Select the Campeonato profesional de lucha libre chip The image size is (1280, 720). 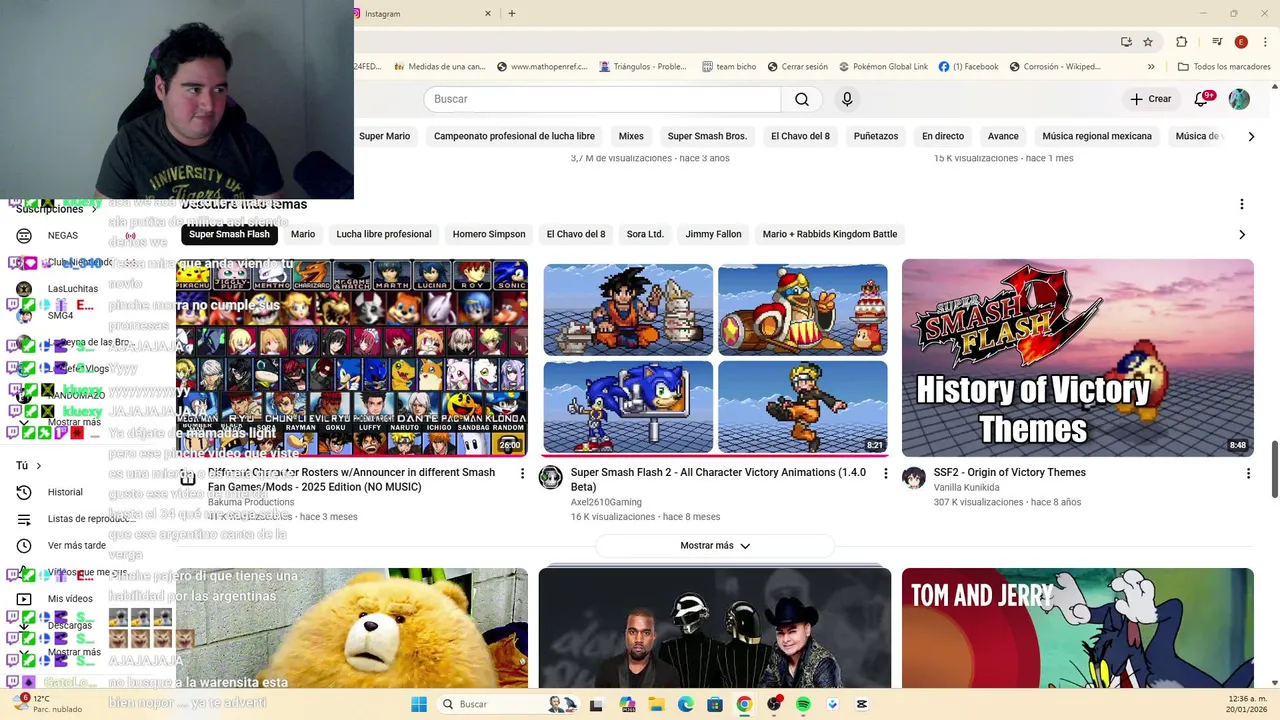coord(514,136)
